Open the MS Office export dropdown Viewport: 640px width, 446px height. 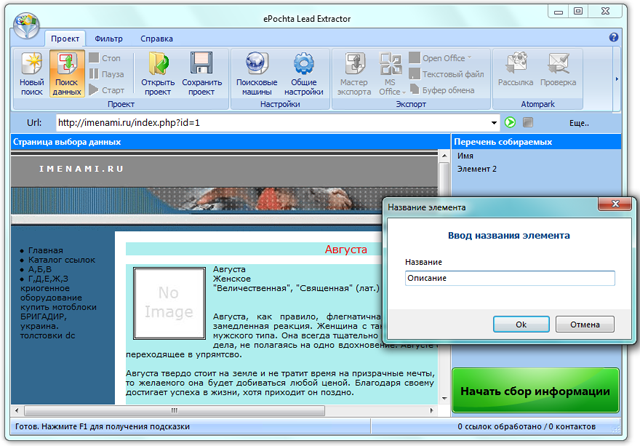coord(391,74)
